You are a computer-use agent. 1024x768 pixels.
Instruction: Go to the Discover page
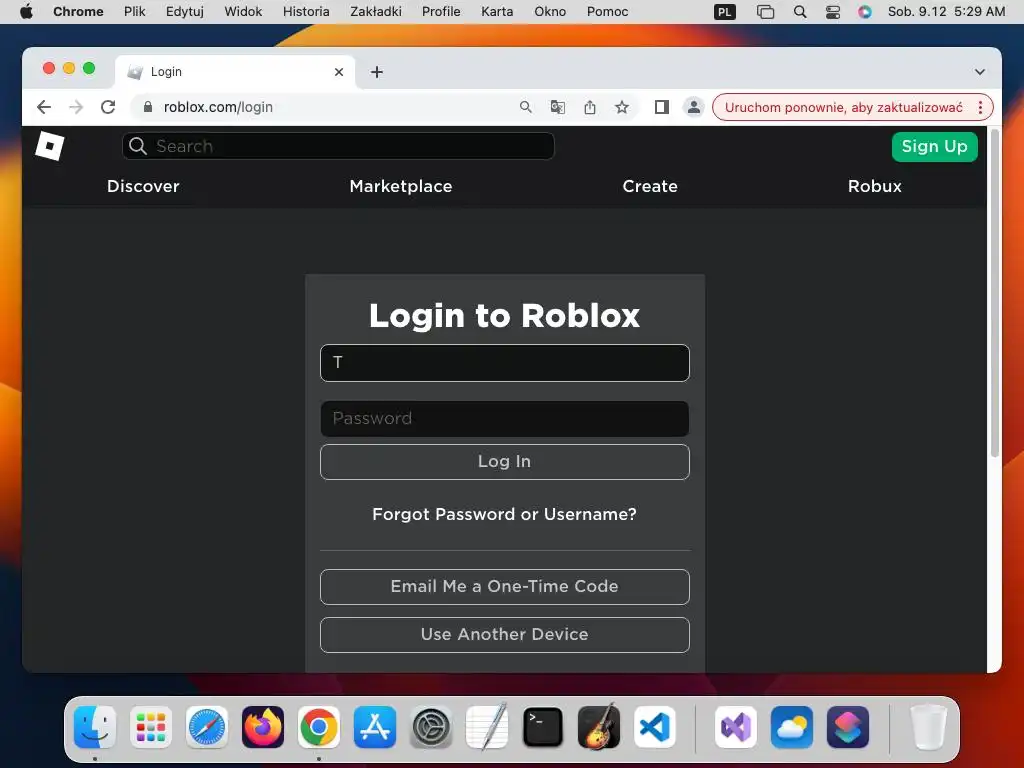pos(143,186)
